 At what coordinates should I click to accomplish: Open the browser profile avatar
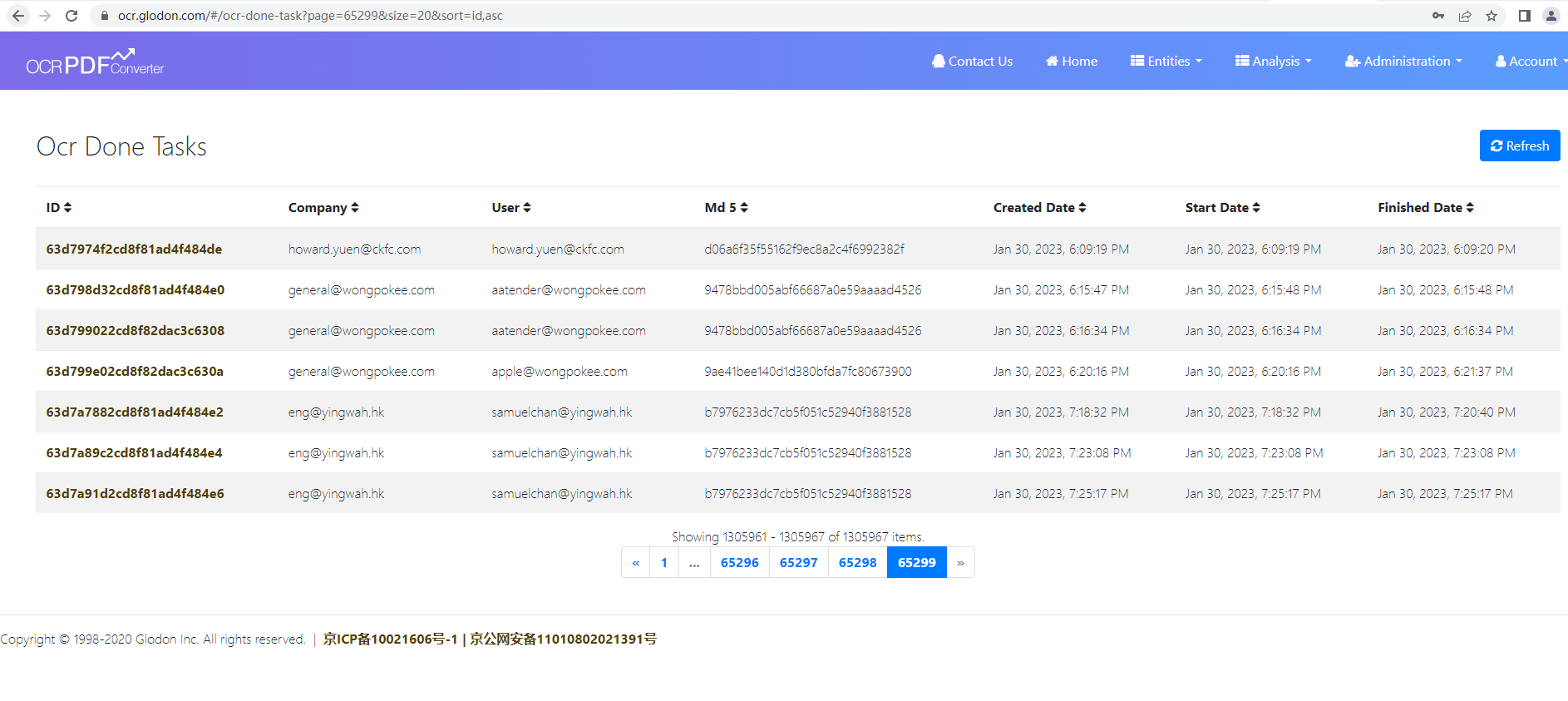click(x=1551, y=16)
